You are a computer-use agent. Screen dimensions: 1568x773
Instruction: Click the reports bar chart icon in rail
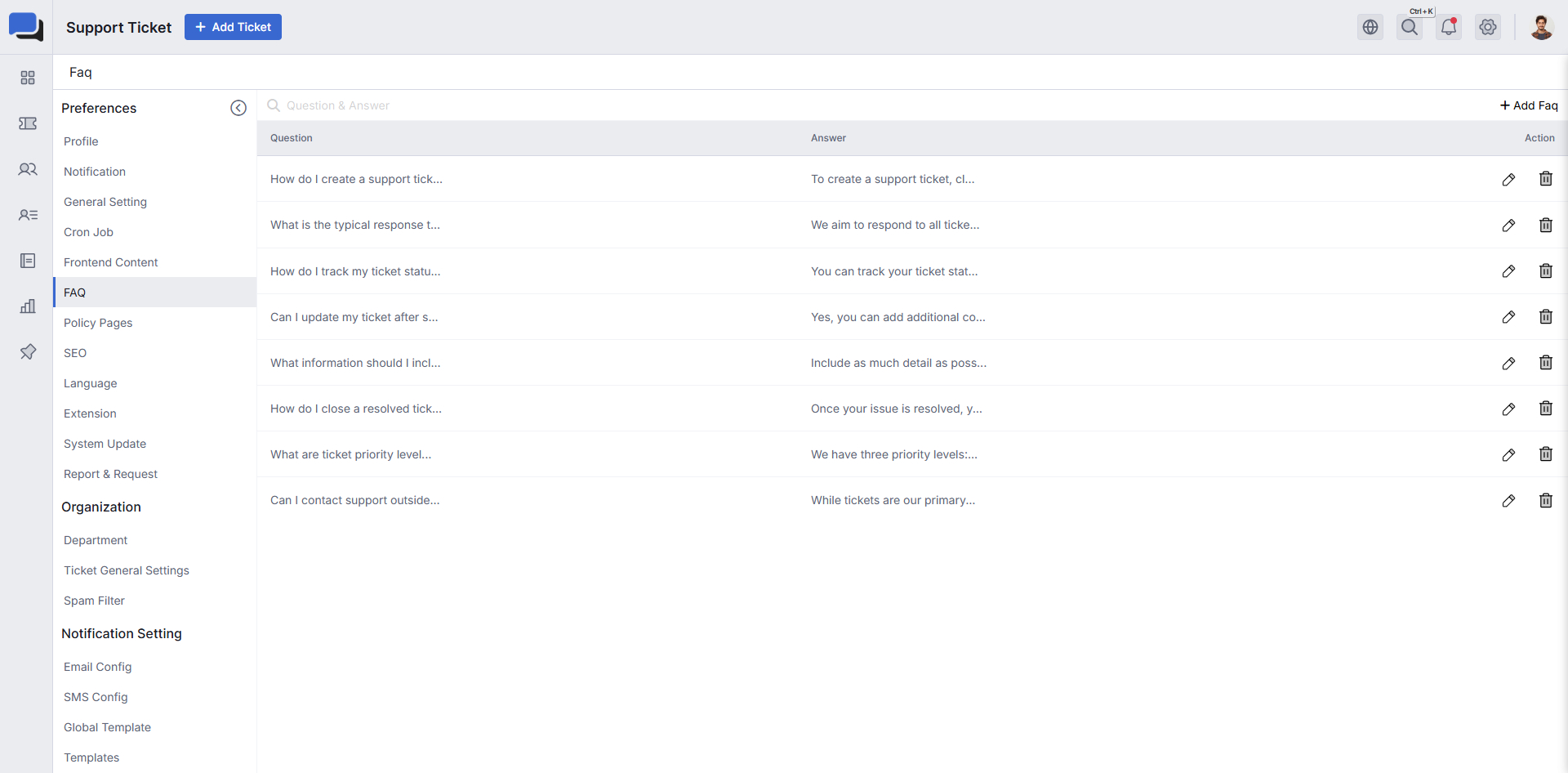tap(28, 306)
